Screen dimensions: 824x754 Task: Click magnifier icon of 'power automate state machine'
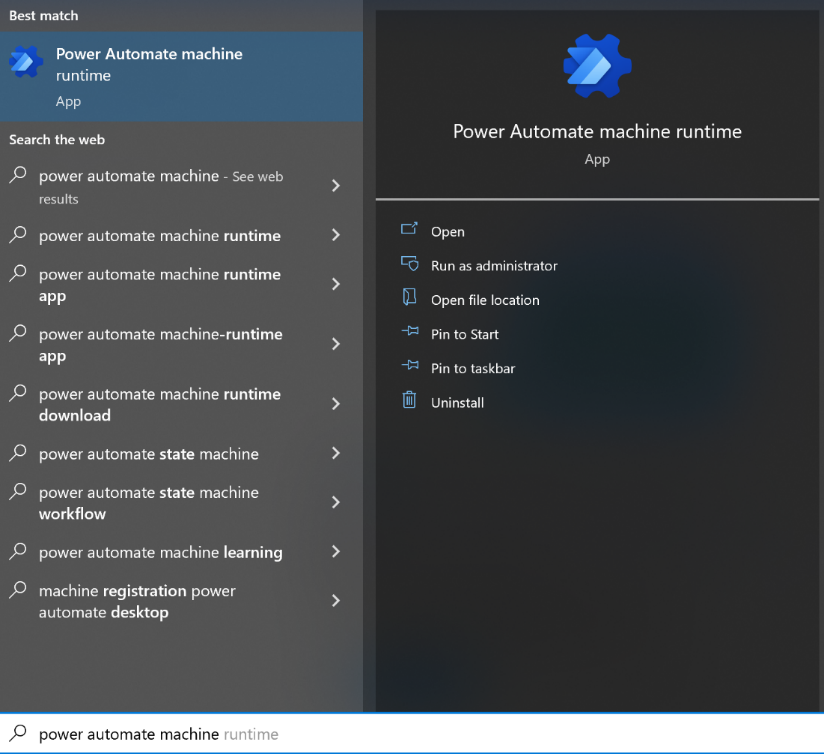(18, 453)
